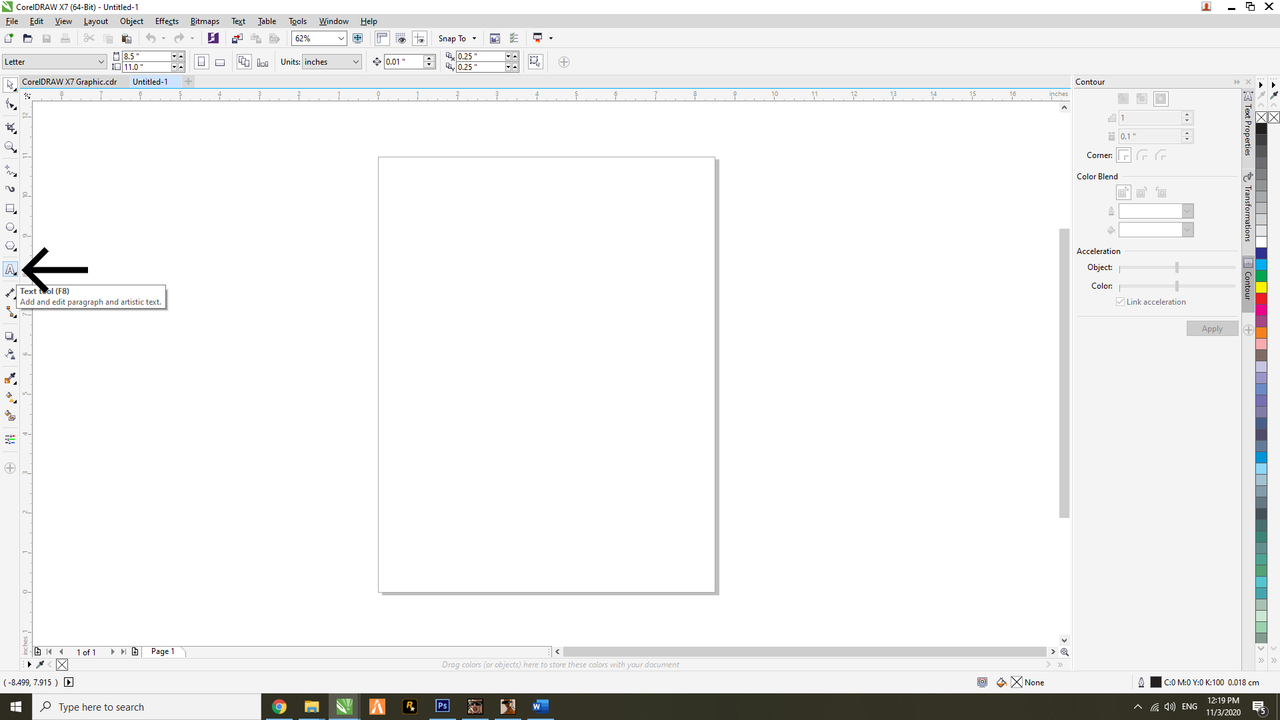This screenshot has width=1280, height=720.
Task: Open the Bitmaps menu
Action: [204, 21]
